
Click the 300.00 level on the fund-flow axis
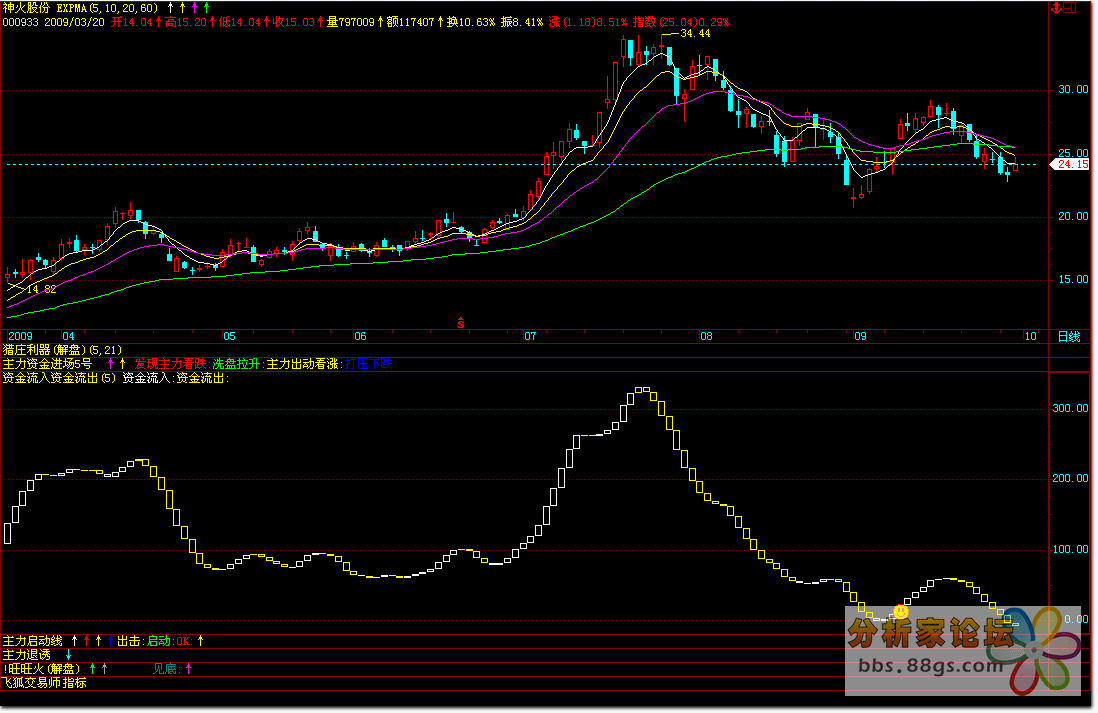(x=1071, y=408)
